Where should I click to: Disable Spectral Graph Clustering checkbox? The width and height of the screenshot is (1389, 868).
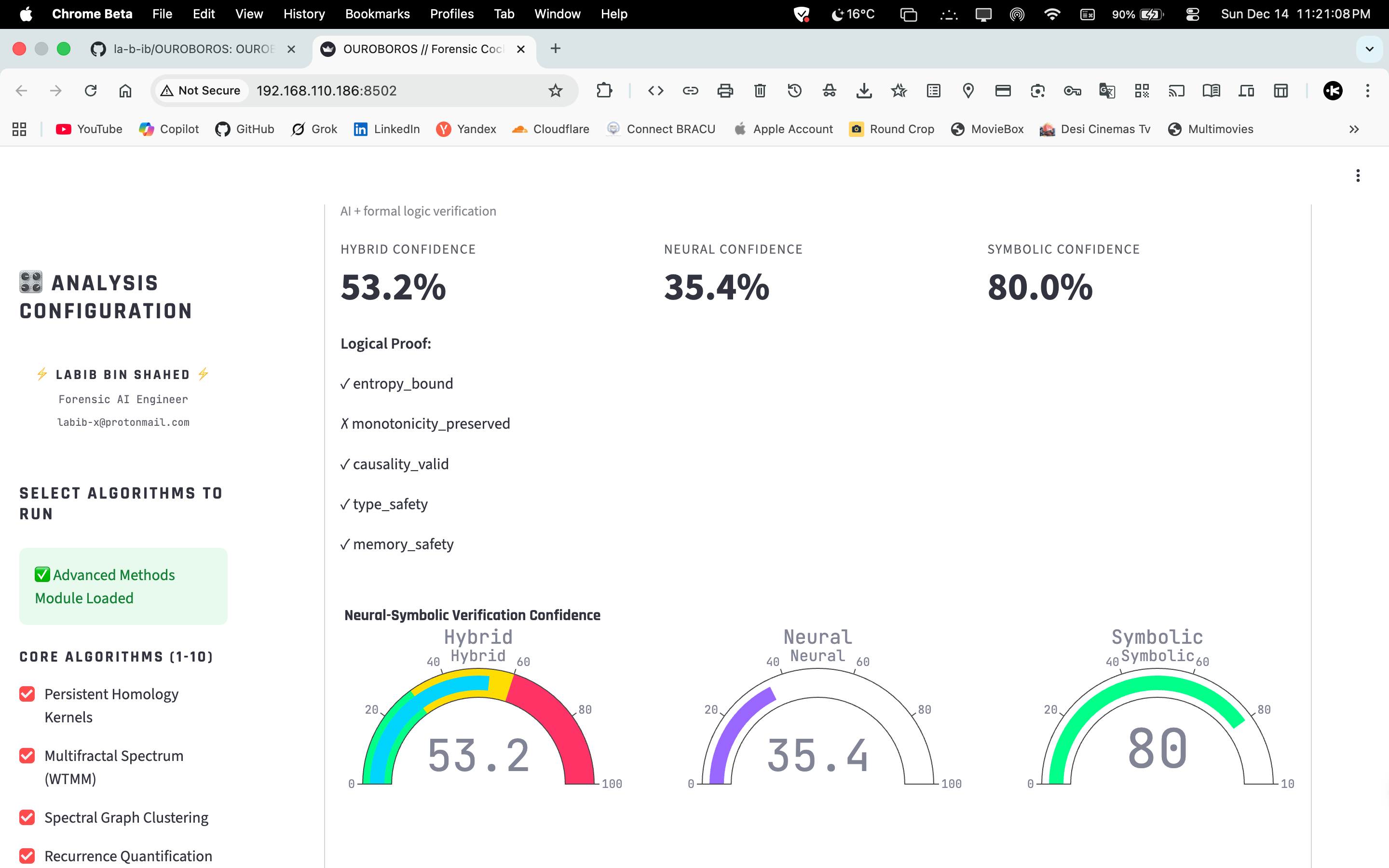click(x=27, y=817)
